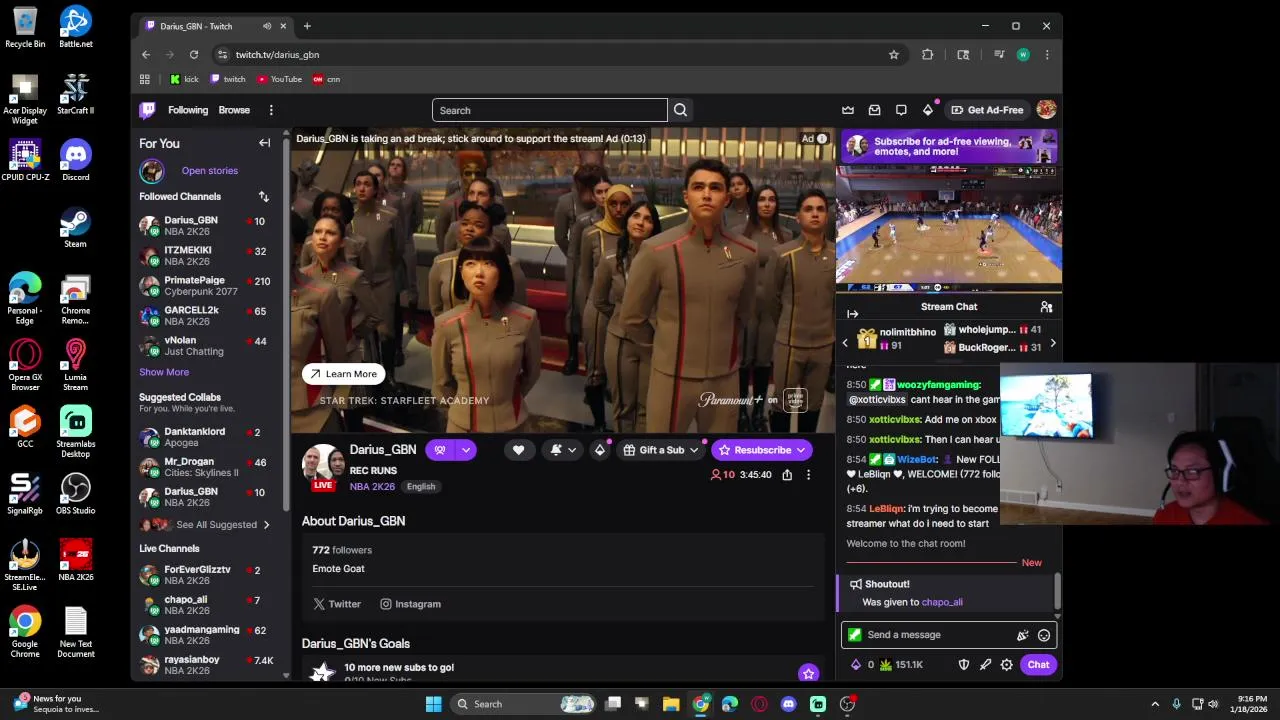The width and height of the screenshot is (1280, 720).
Task: Open the Twitter social link
Action: 337,604
